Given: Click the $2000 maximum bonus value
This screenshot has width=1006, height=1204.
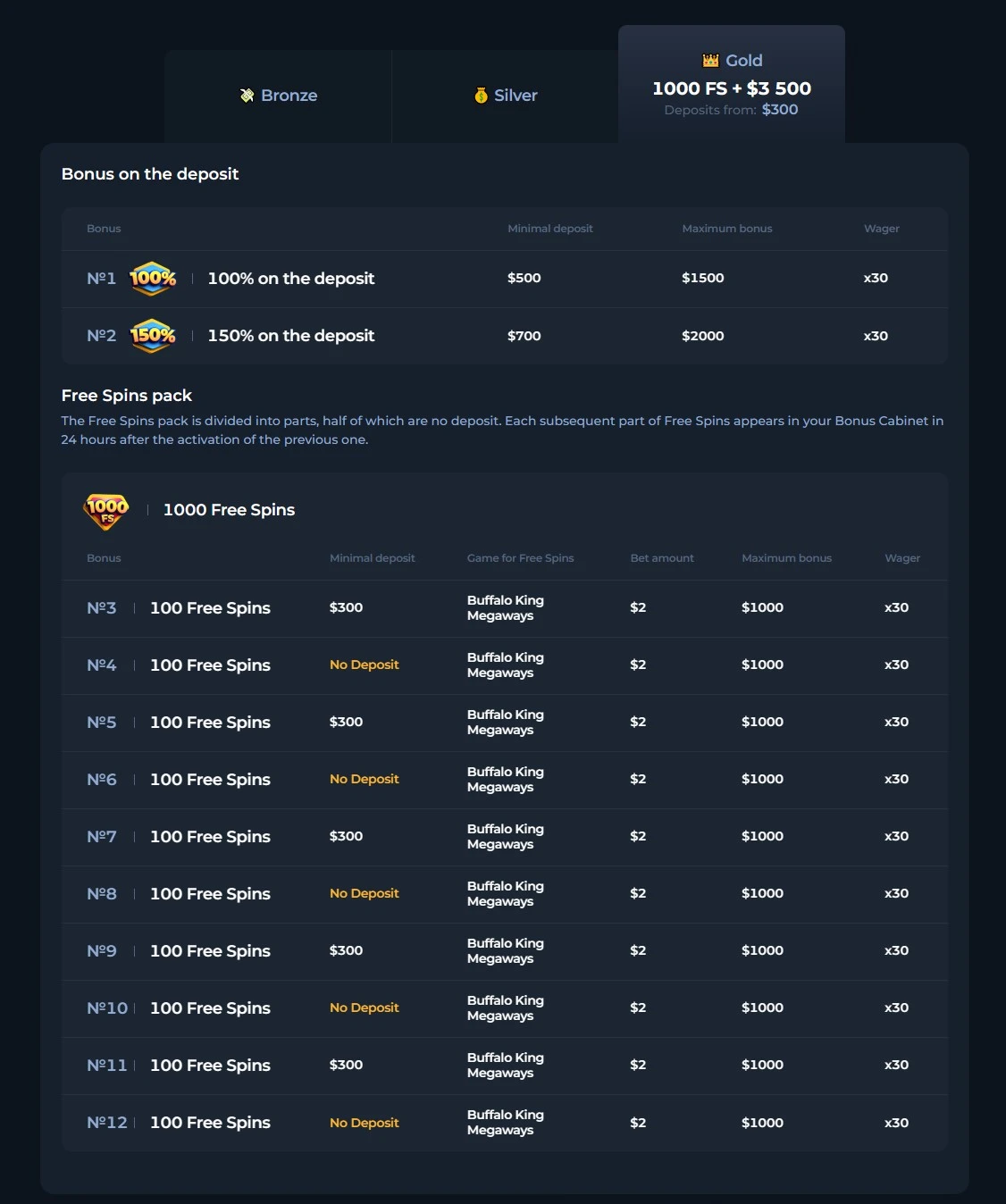Looking at the screenshot, I should tap(703, 336).
